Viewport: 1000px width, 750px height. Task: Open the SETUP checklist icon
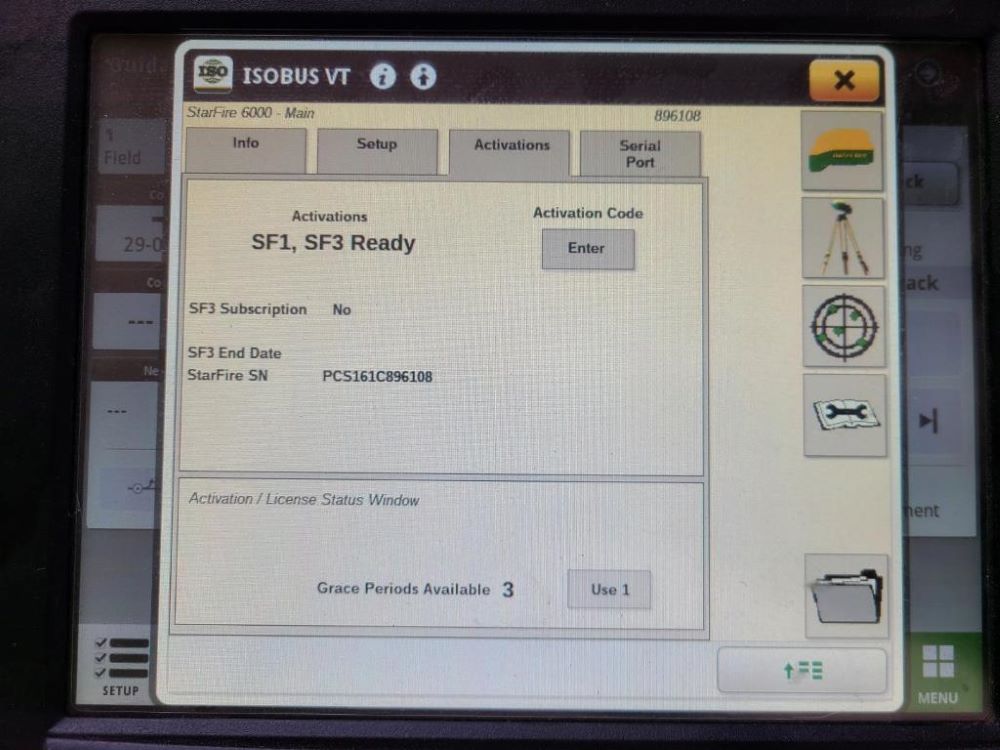(120, 665)
